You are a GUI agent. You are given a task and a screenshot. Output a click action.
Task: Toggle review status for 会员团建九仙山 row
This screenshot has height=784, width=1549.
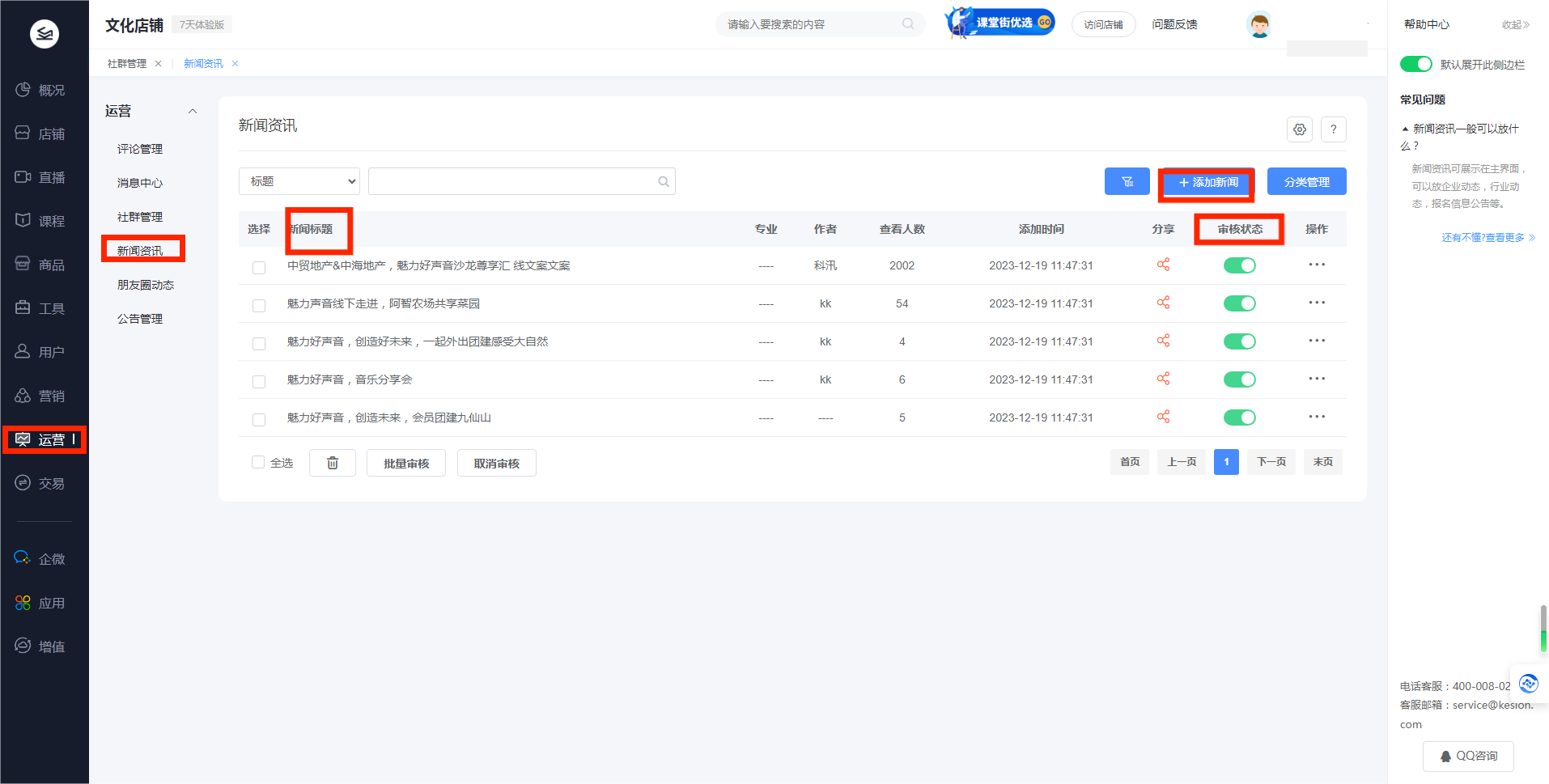pos(1239,417)
